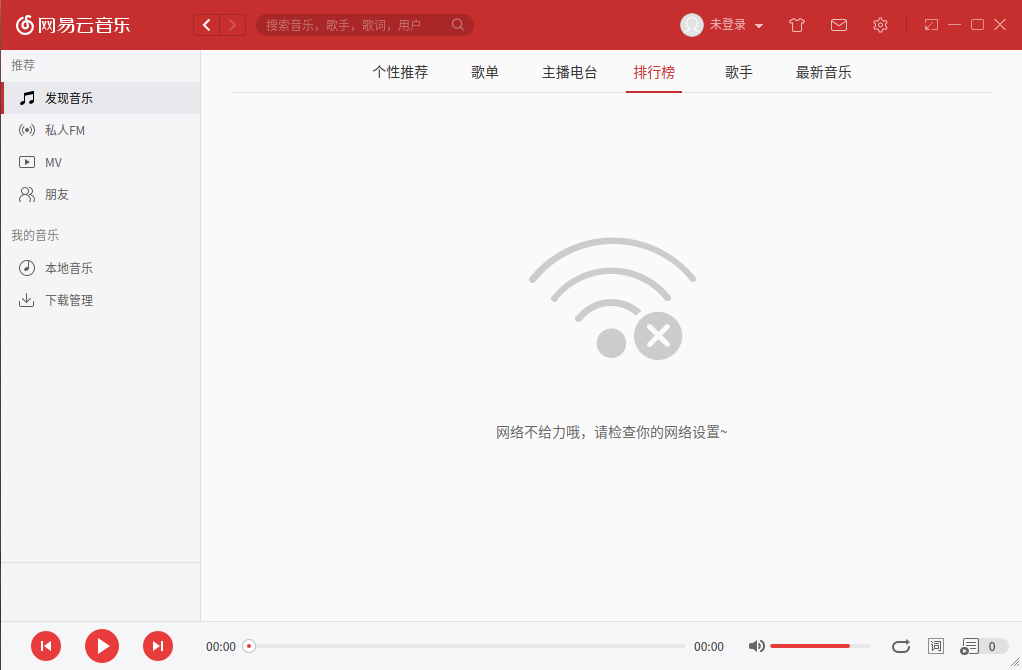Select 发现音乐 in the sidebar

pyautogui.click(x=68, y=97)
